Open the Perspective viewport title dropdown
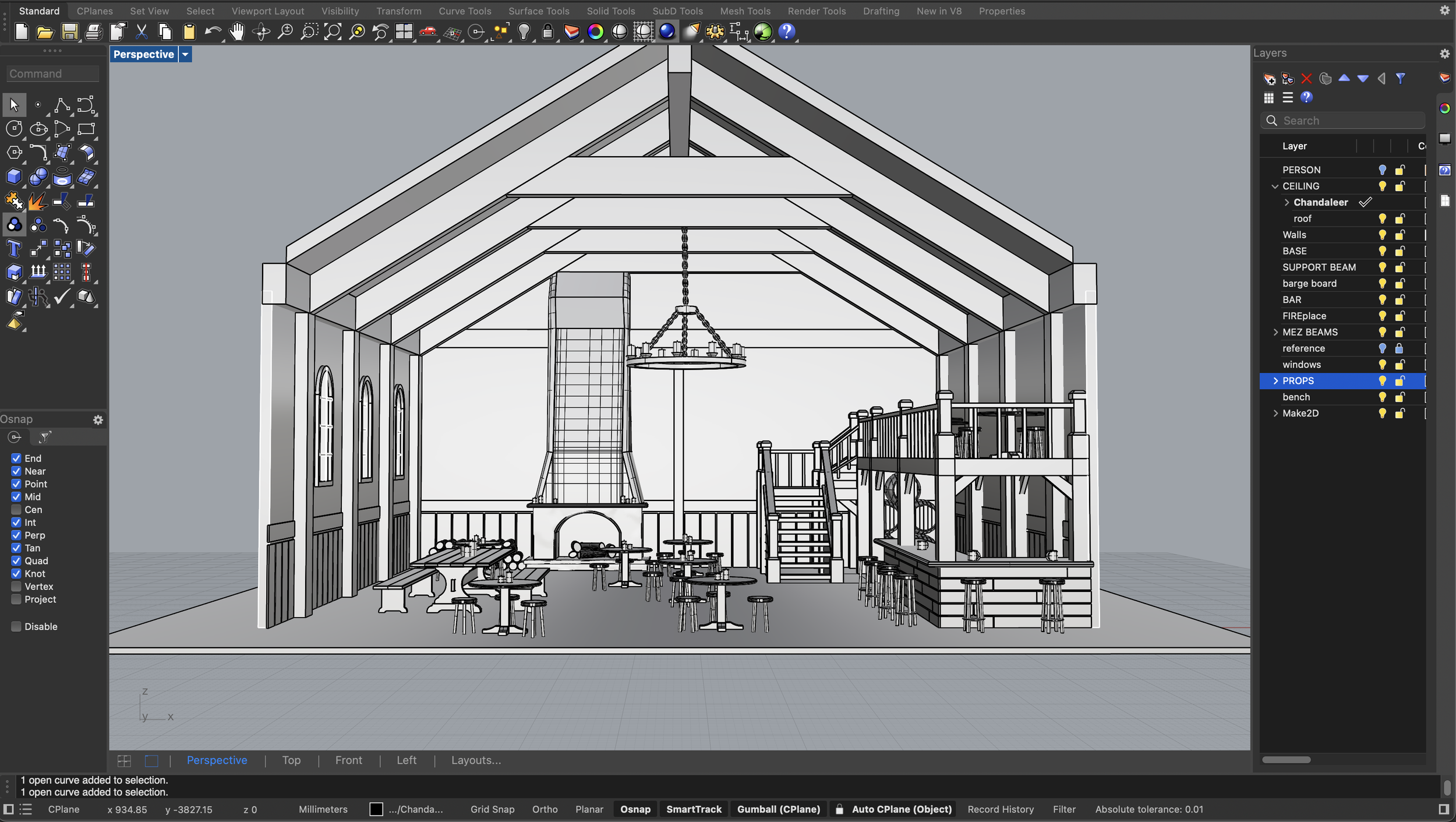The width and height of the screenshot is (1456, 822). pyautogui.click(x=185, y=54)
